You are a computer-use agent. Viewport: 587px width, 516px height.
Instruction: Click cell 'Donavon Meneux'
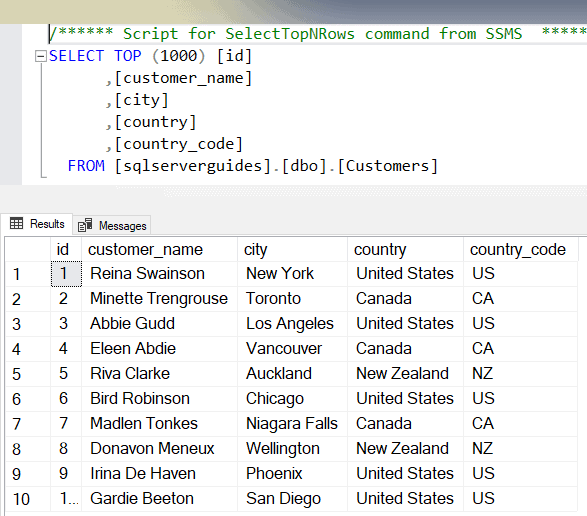[x=159, y=449]
